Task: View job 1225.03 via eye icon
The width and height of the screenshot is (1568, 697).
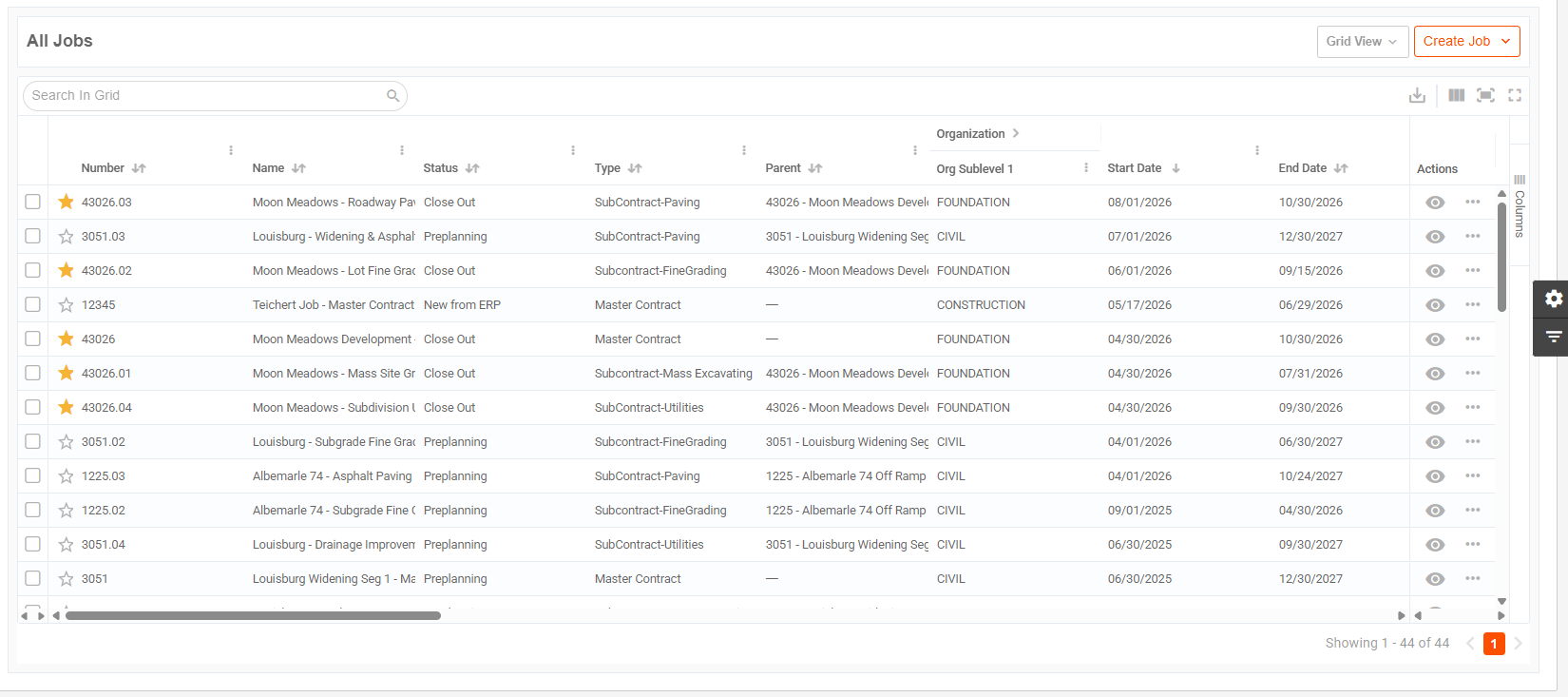Action: (x=1435, y=476)
